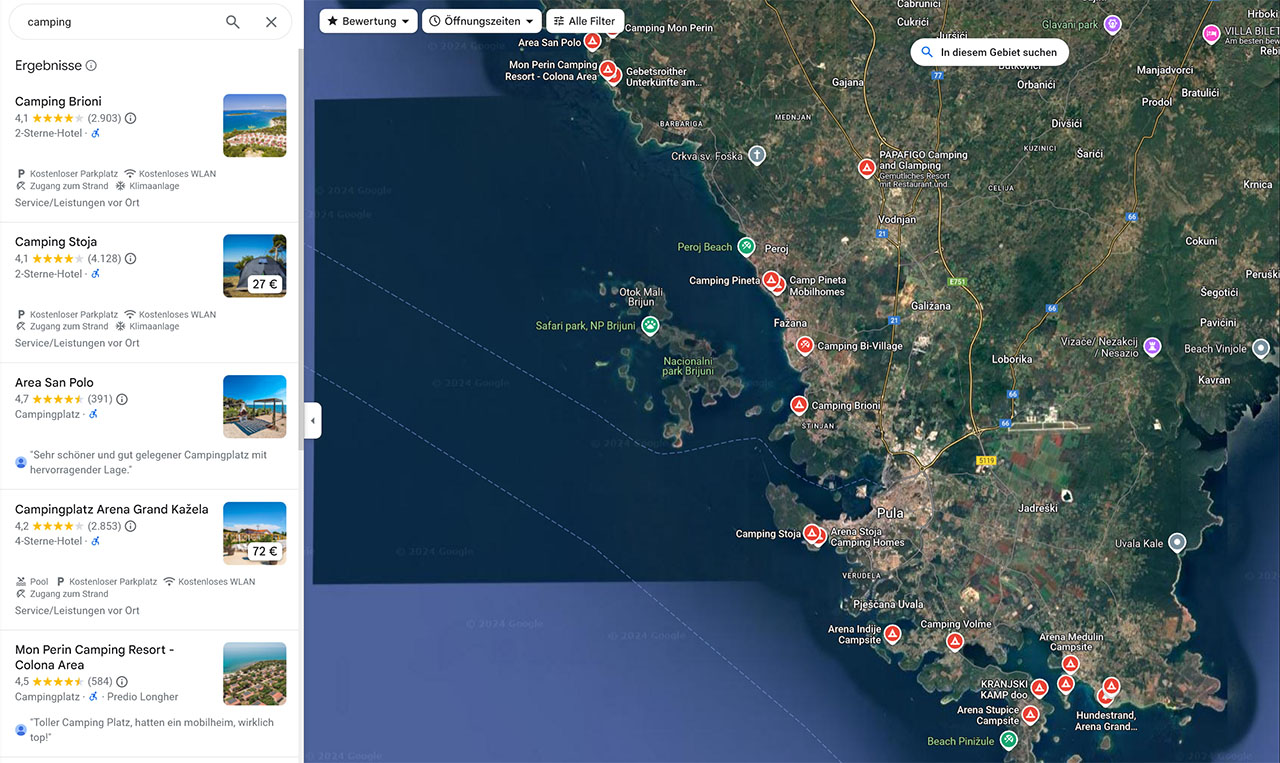Click Galižana label on map

[931, 306]
